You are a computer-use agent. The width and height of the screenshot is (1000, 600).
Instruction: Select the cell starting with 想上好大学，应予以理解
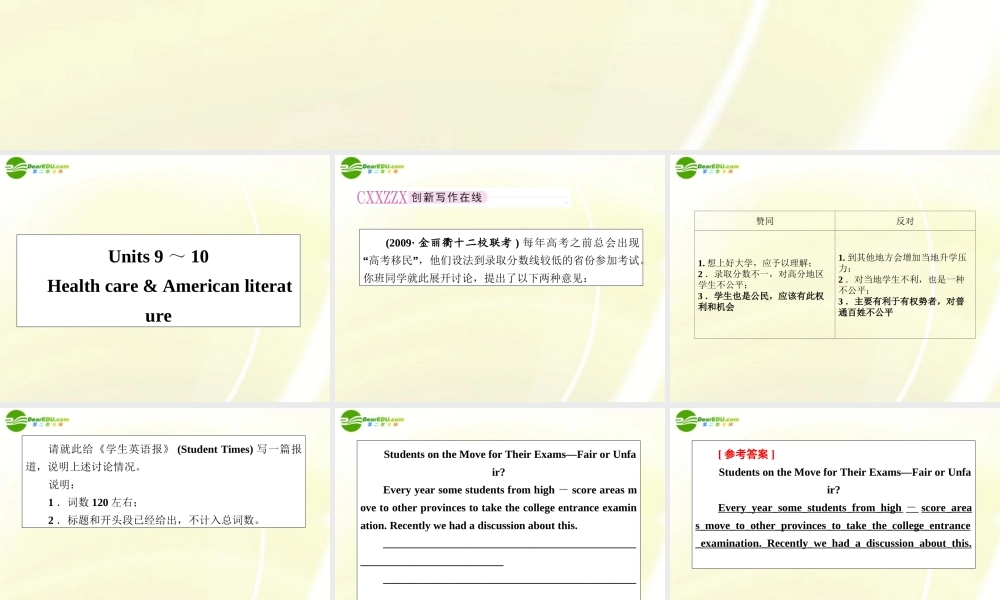point(764,285)
